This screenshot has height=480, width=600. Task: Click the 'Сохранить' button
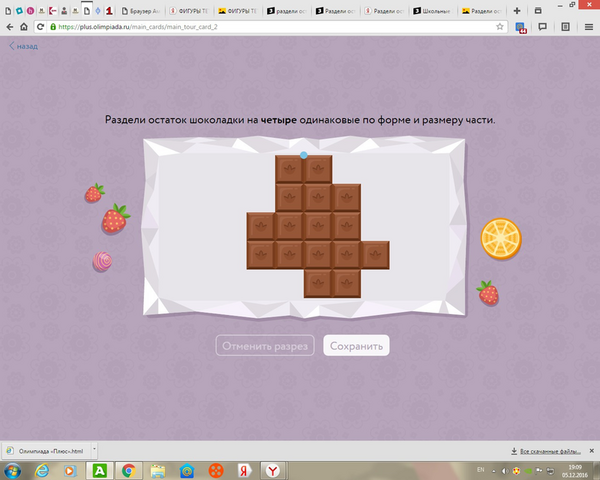pyautogui.click(x=356, y=346)
